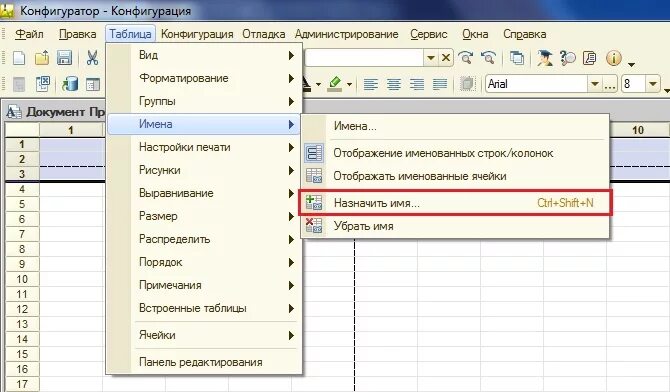Open the syntax assistant graduate icon
The width and height of the screenshot is (670, 392).
point(545,58)
